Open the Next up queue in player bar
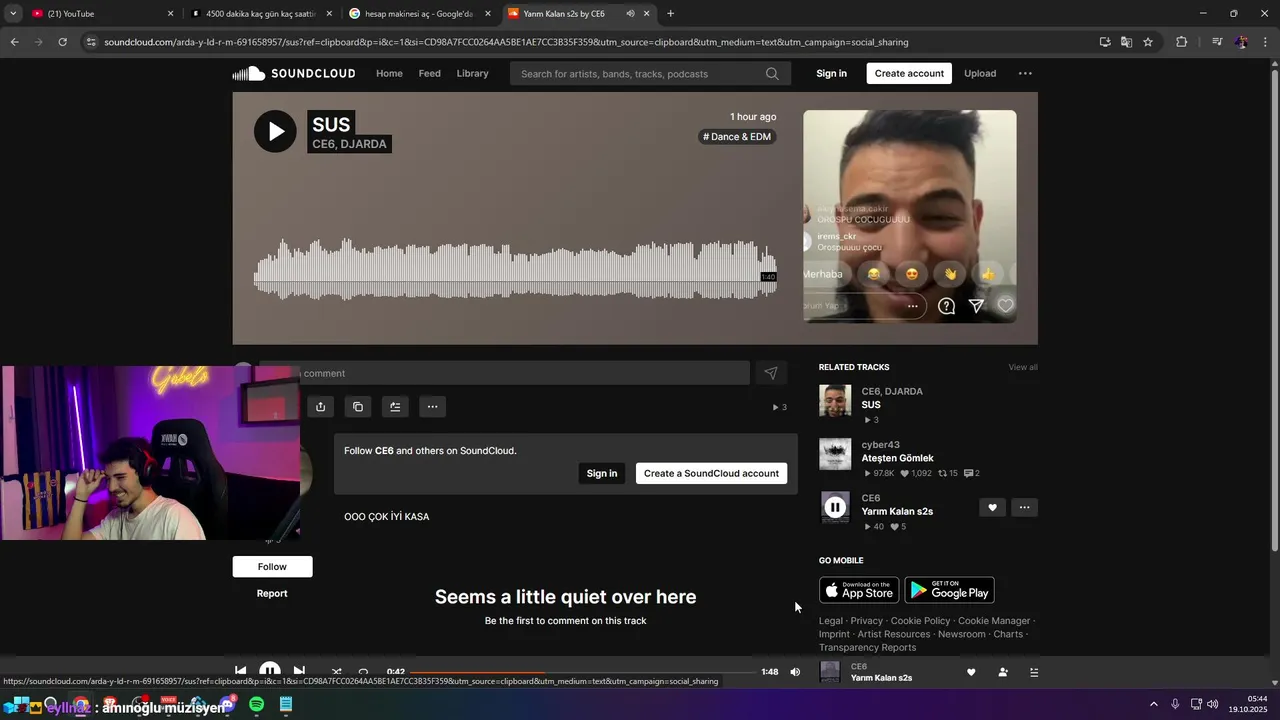1280x720 pixels. click(x=1034, y=672)
